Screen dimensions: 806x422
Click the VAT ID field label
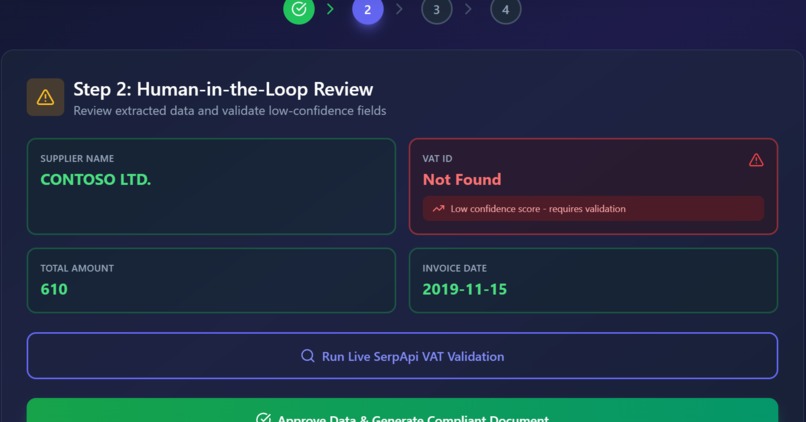pyautogui.click(x=437, y=158)
